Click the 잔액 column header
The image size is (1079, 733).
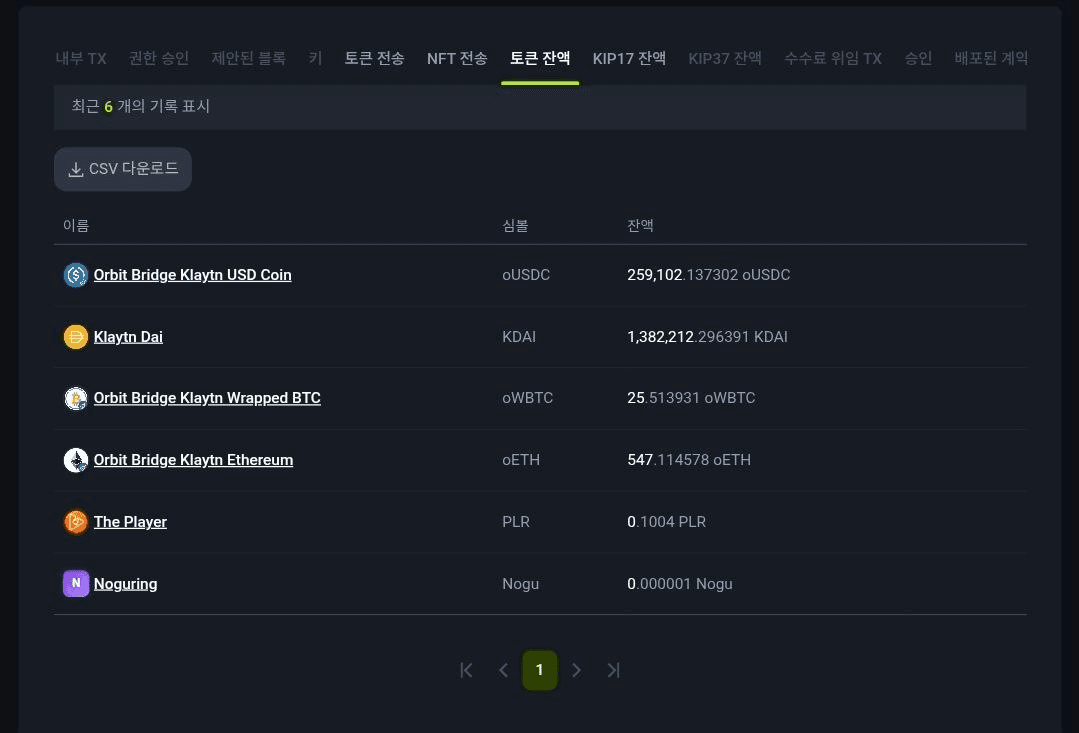[640, 226]
